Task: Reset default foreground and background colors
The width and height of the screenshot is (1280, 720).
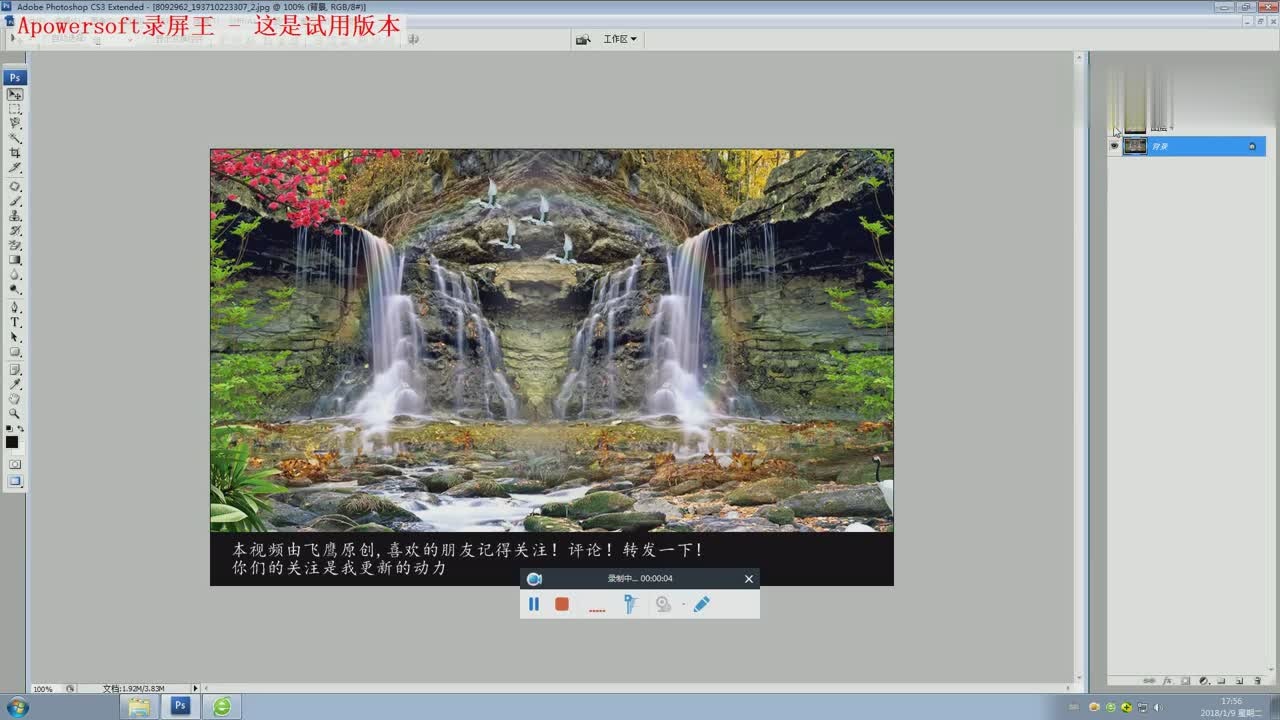Action: pos(9,429)
